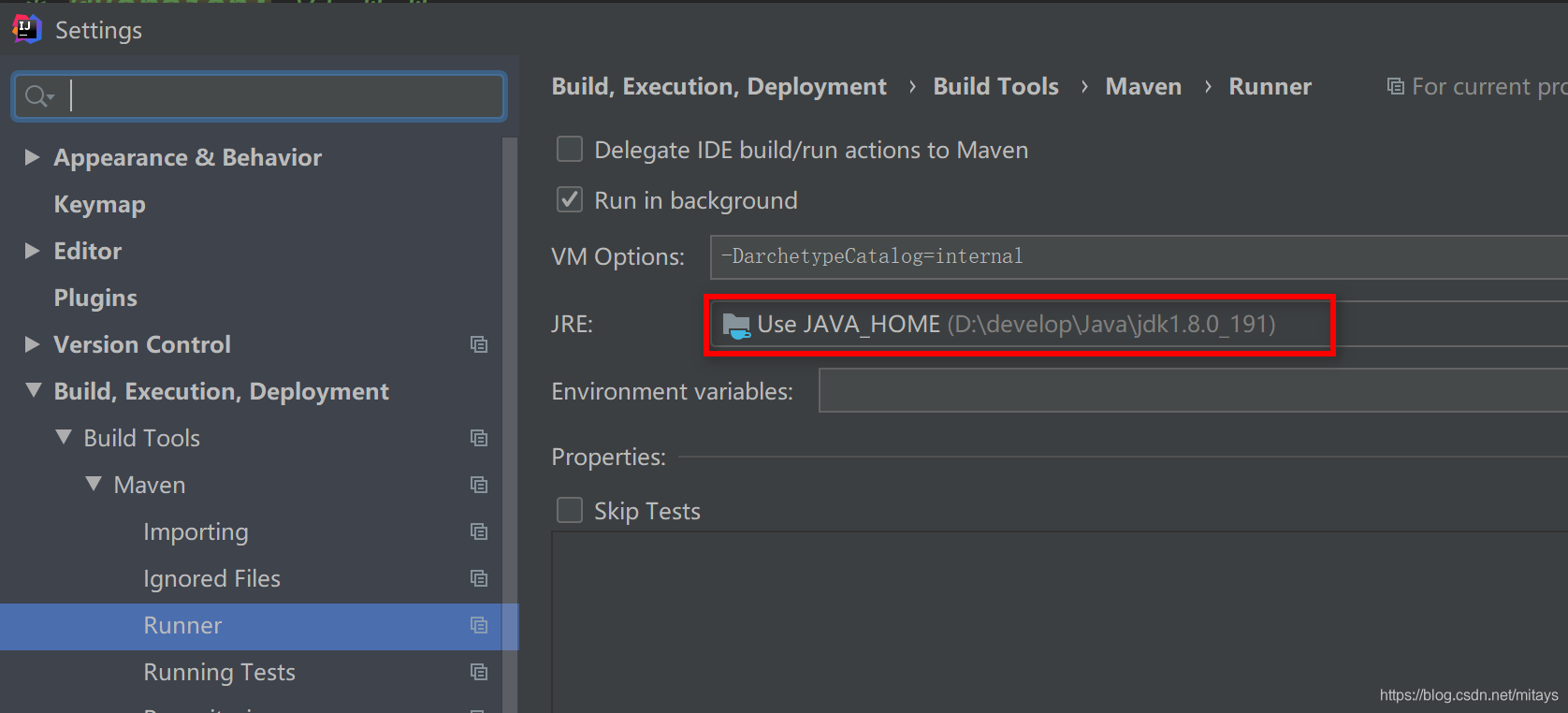This screenshot has height=713, width=1568.
Task: Expand the Version Control section
Action: (32, 344)
